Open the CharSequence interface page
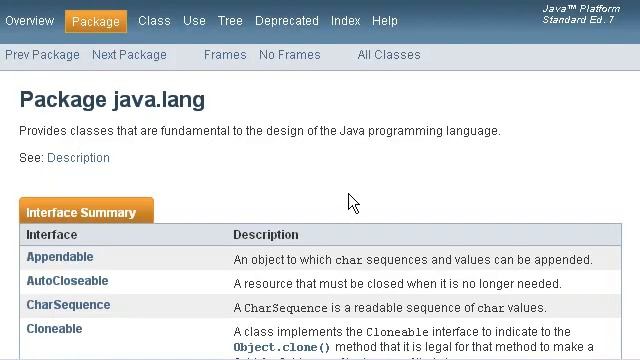The height and width of the screenshot is (360, 640). [x=68, y=305]
